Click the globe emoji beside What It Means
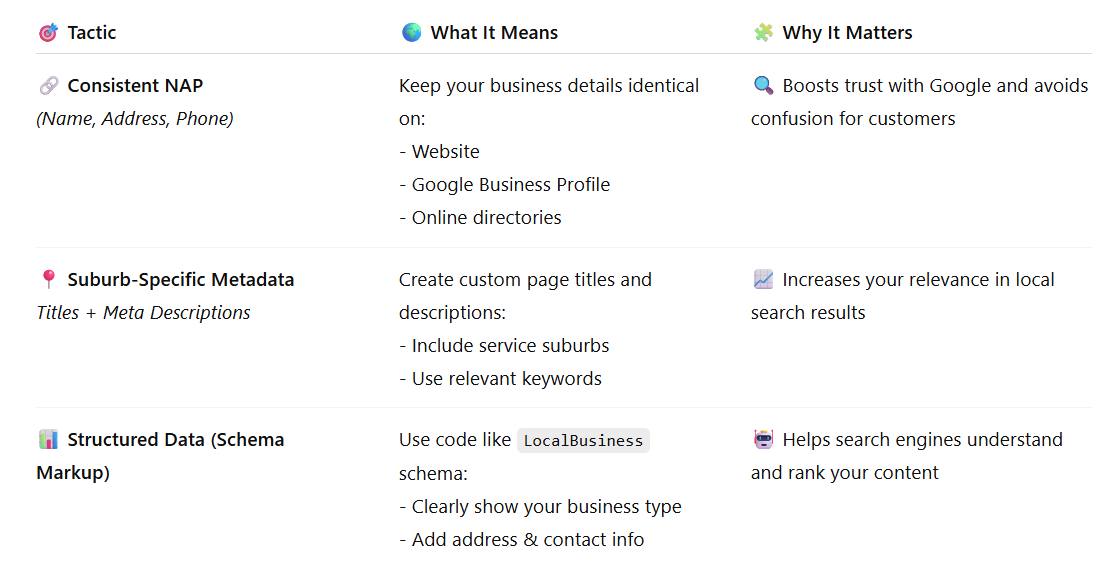This screenshot has width=1117, height=566. [x=412, y=33]
